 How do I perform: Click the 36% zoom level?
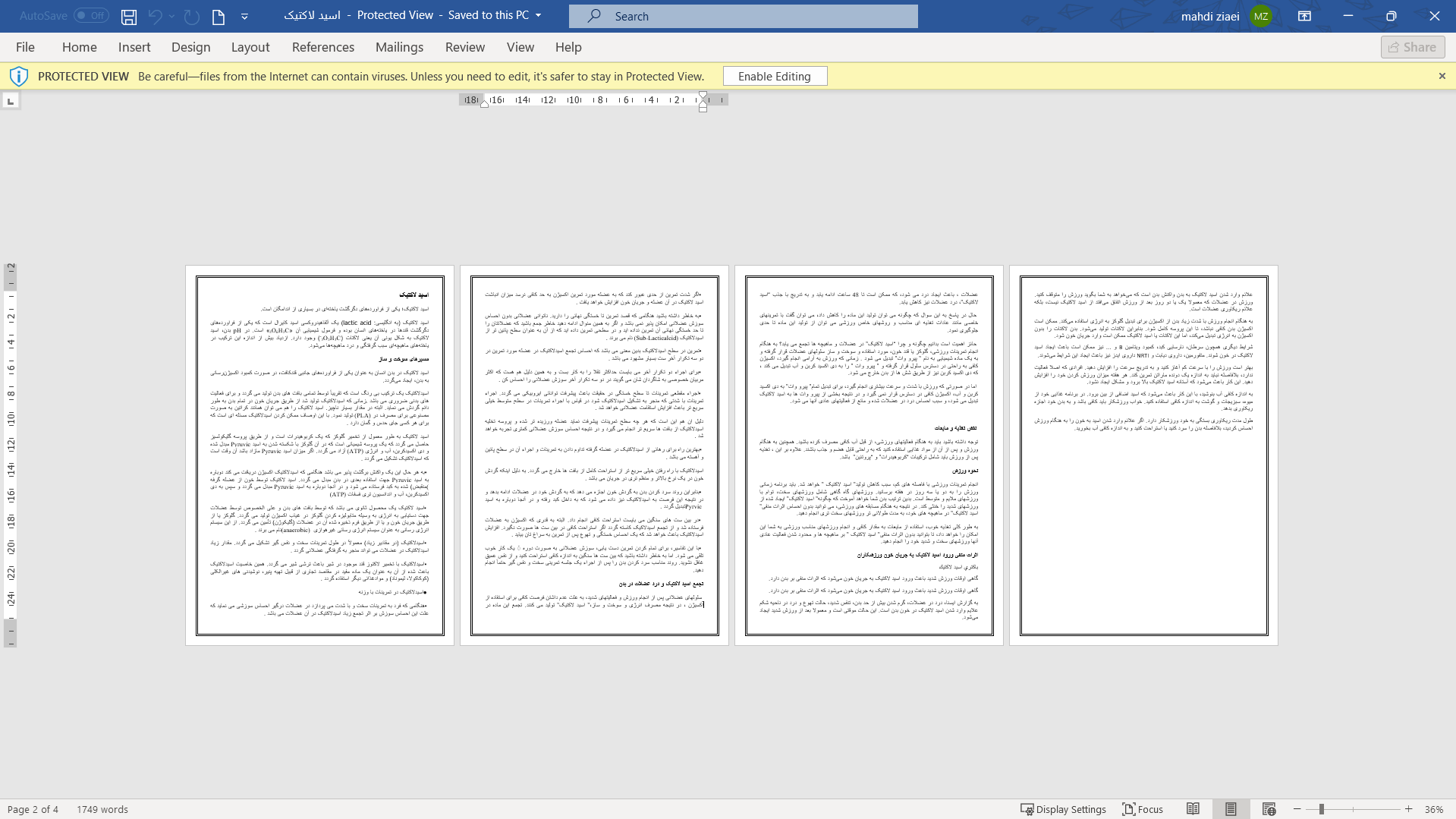(1434, 809)
